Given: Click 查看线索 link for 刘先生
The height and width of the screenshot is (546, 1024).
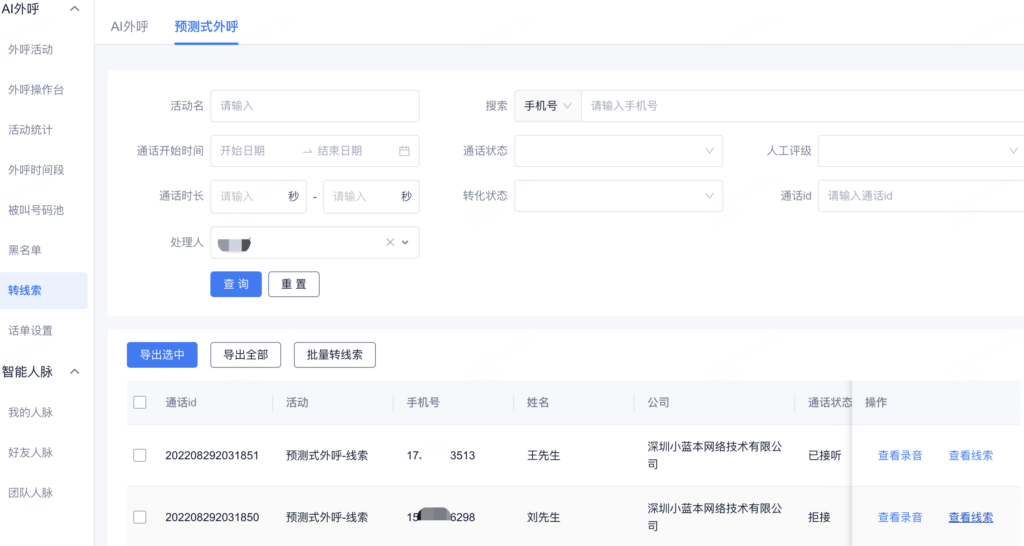Looking at the screenshot, I should tap(970, 517).
